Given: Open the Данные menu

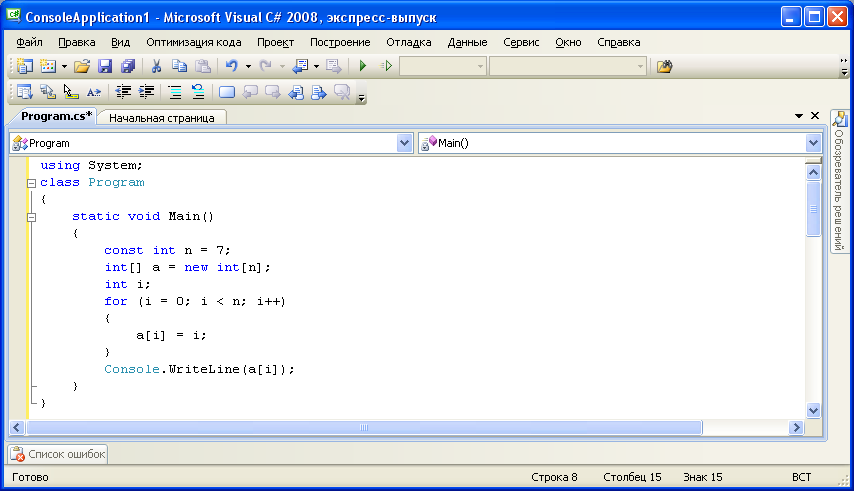Looking at the screenshot, I should [x=467, y=42].
